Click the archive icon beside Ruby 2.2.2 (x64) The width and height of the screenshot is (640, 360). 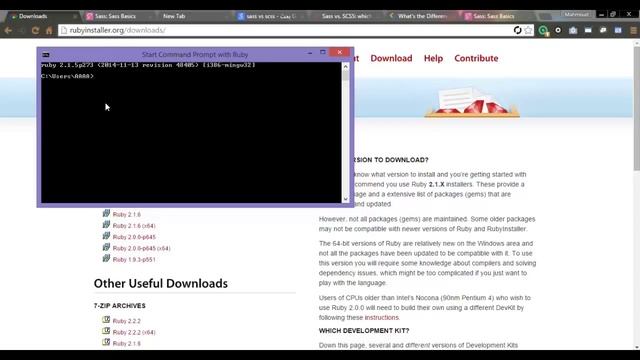[106, 331]
